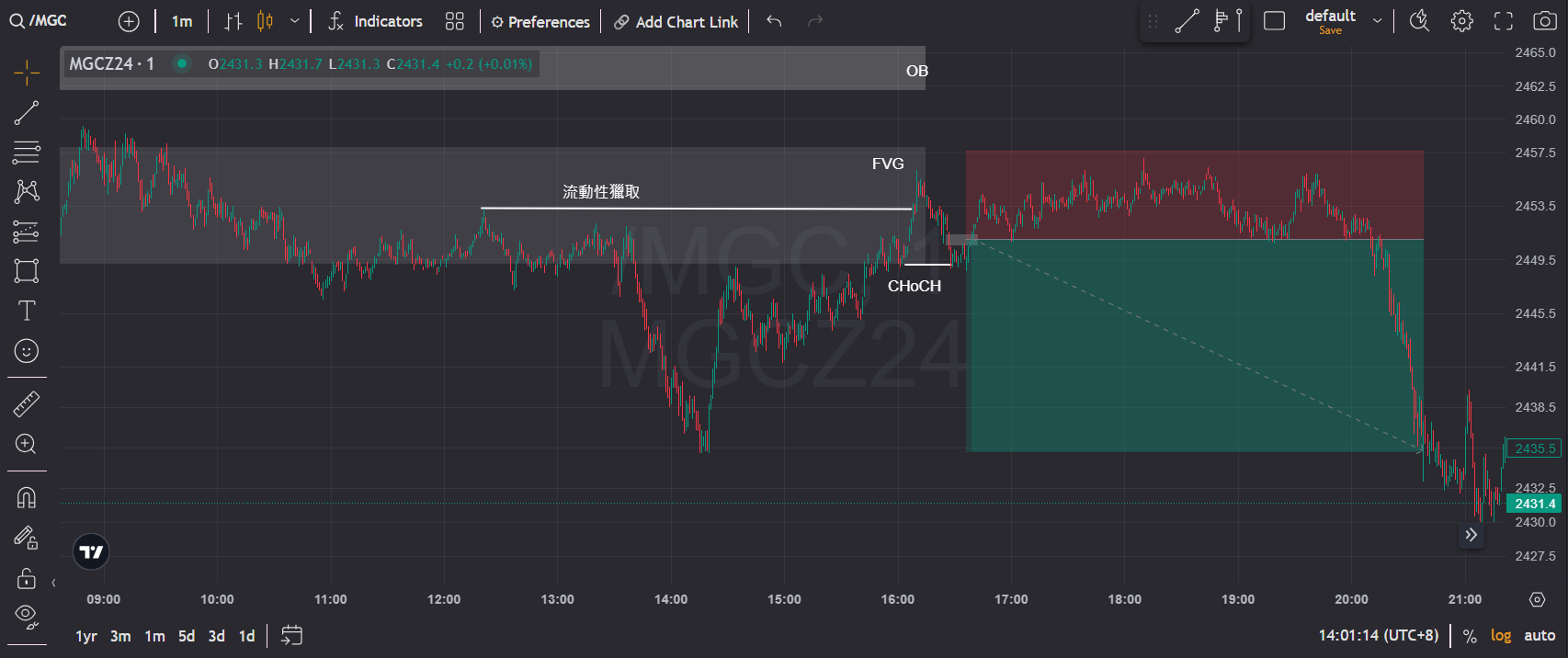The width and height of the screenshot is (1568, 658).
Task: Open the Indicators menu
Action: (375, 21)
